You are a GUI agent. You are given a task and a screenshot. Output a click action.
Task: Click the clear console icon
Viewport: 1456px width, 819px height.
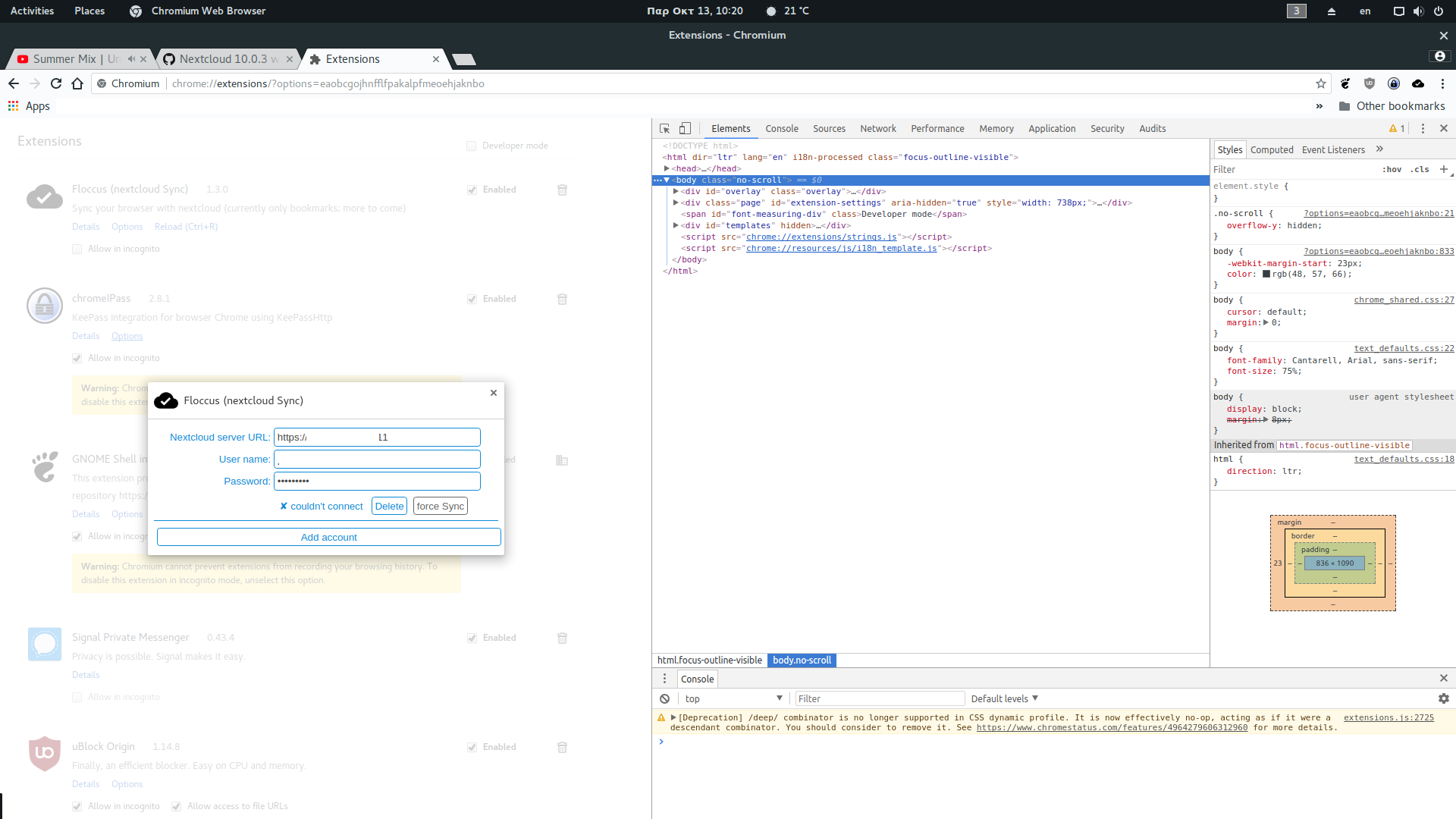pos(664,698)
